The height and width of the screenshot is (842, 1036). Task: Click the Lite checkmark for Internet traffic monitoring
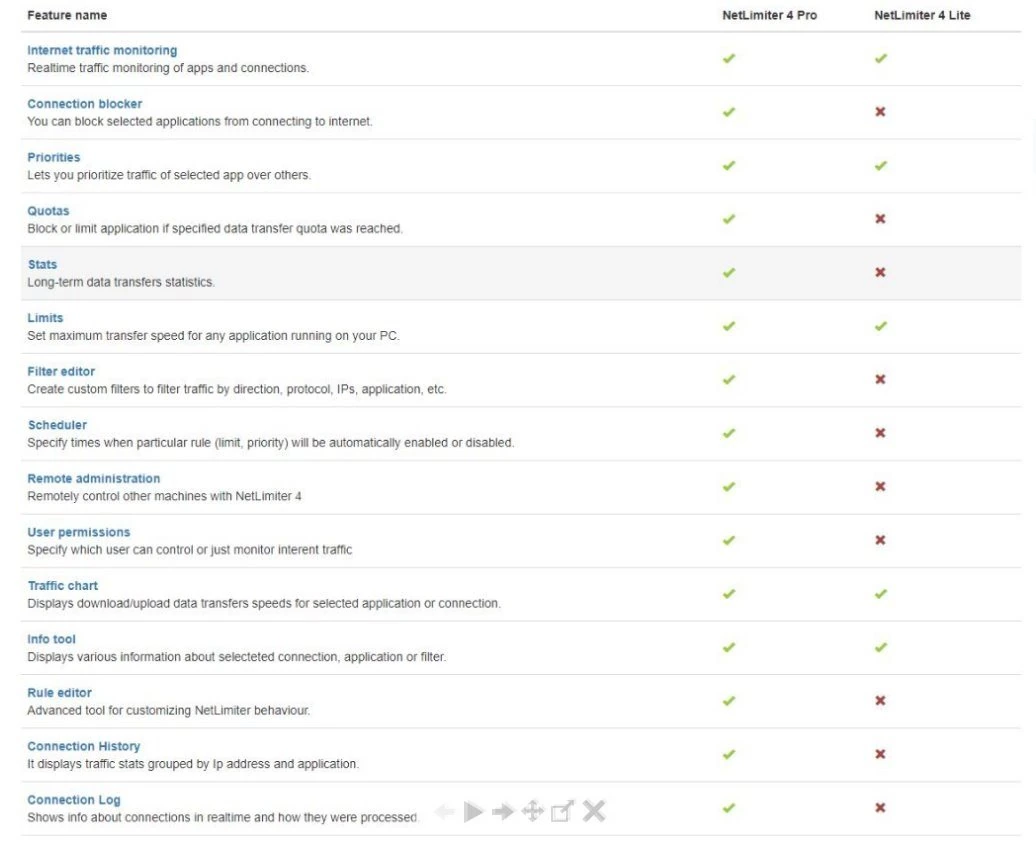coord(881,58)
